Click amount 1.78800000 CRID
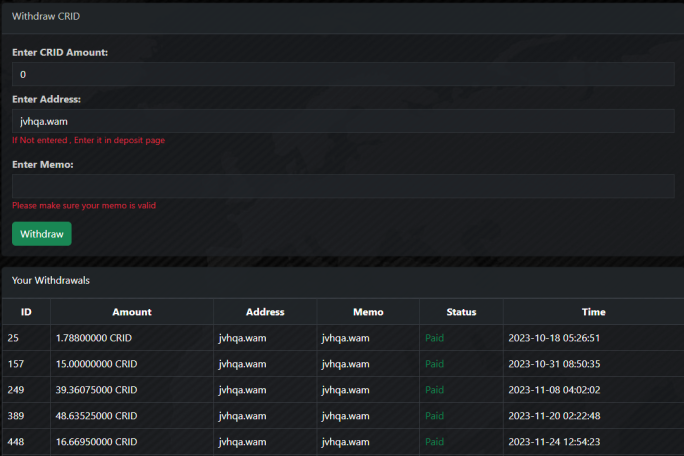Screen dimensions: 684x456 click(94, 338)
